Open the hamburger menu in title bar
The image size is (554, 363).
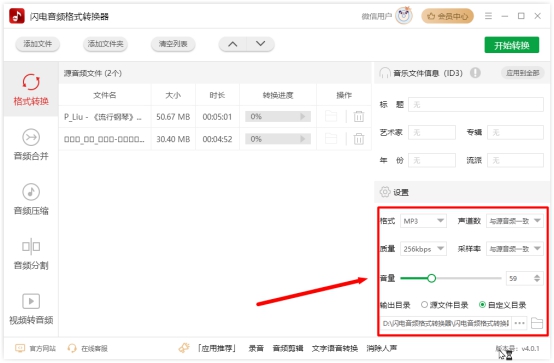click(x=488, y=16)
